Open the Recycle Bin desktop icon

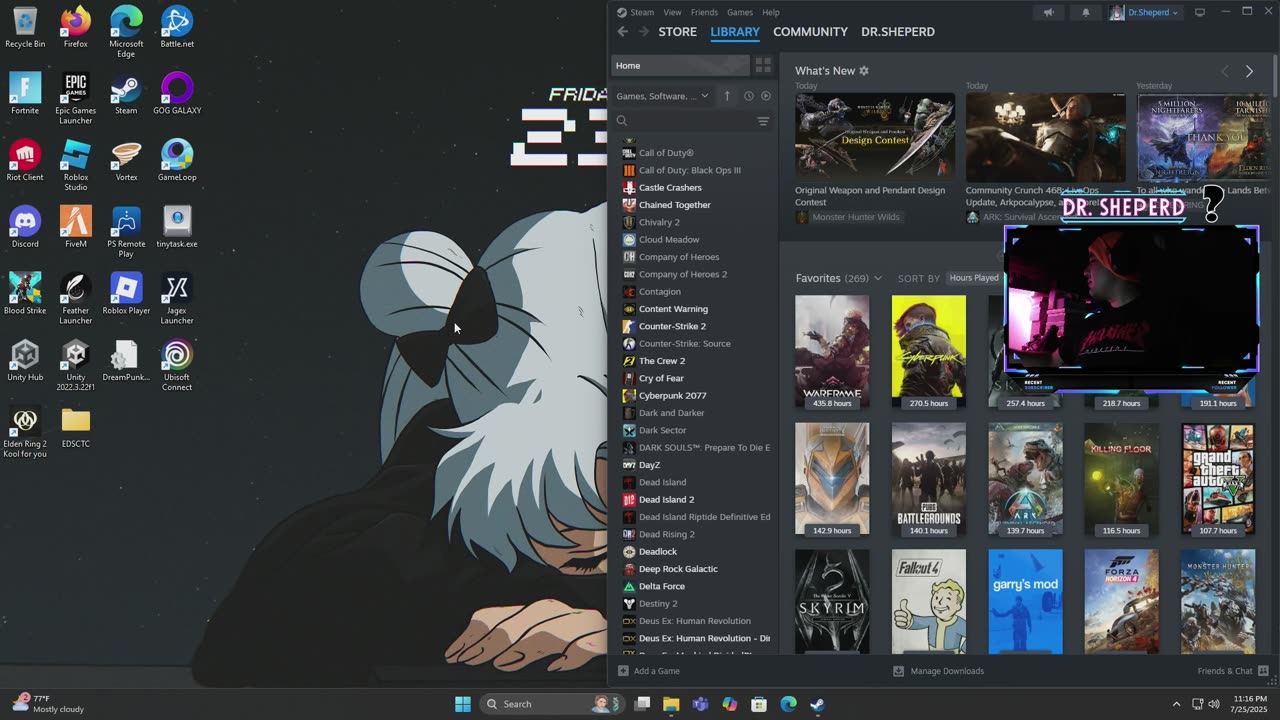point(25,28)
